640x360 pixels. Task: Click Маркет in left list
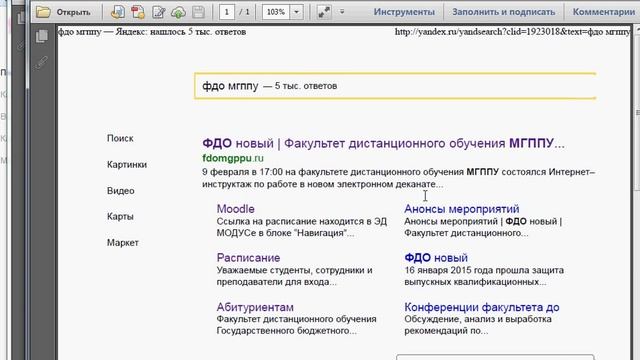coord(123,242)
